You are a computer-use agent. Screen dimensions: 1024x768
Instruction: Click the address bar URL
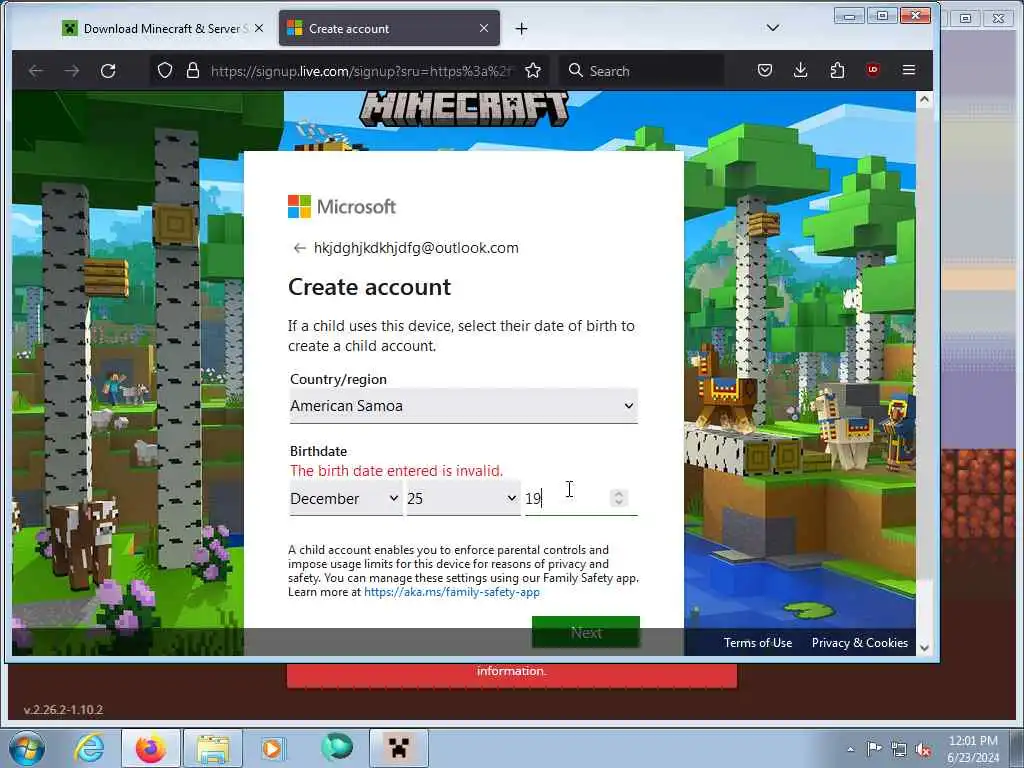click(362, 71)
